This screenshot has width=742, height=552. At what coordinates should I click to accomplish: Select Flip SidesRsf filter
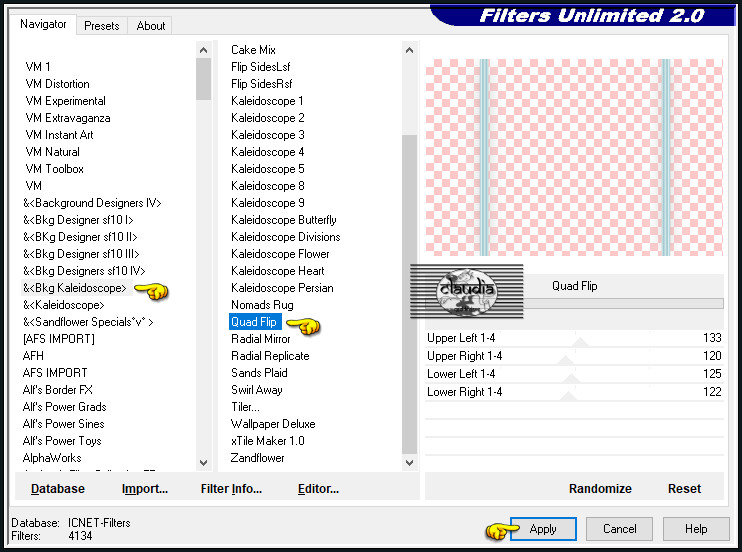[262, 84]
